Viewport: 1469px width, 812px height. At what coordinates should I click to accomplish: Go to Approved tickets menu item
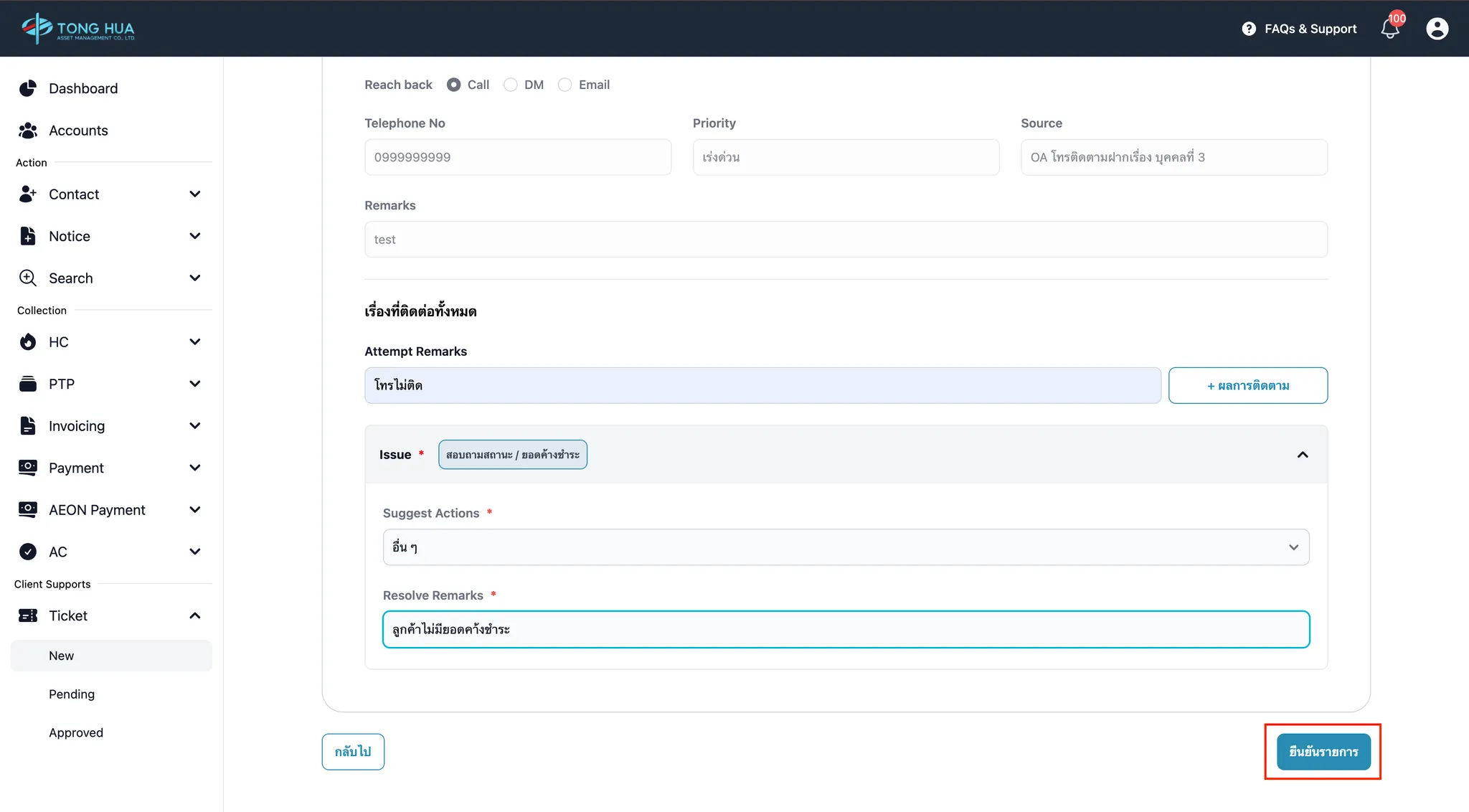pyautogui.click(x=76, y=732)
